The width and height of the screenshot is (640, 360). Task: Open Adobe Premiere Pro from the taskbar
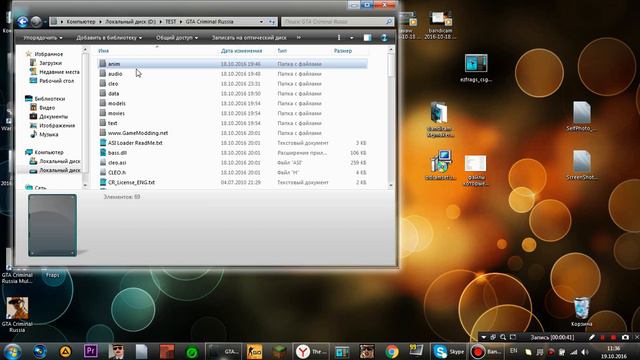pos(91,351)
